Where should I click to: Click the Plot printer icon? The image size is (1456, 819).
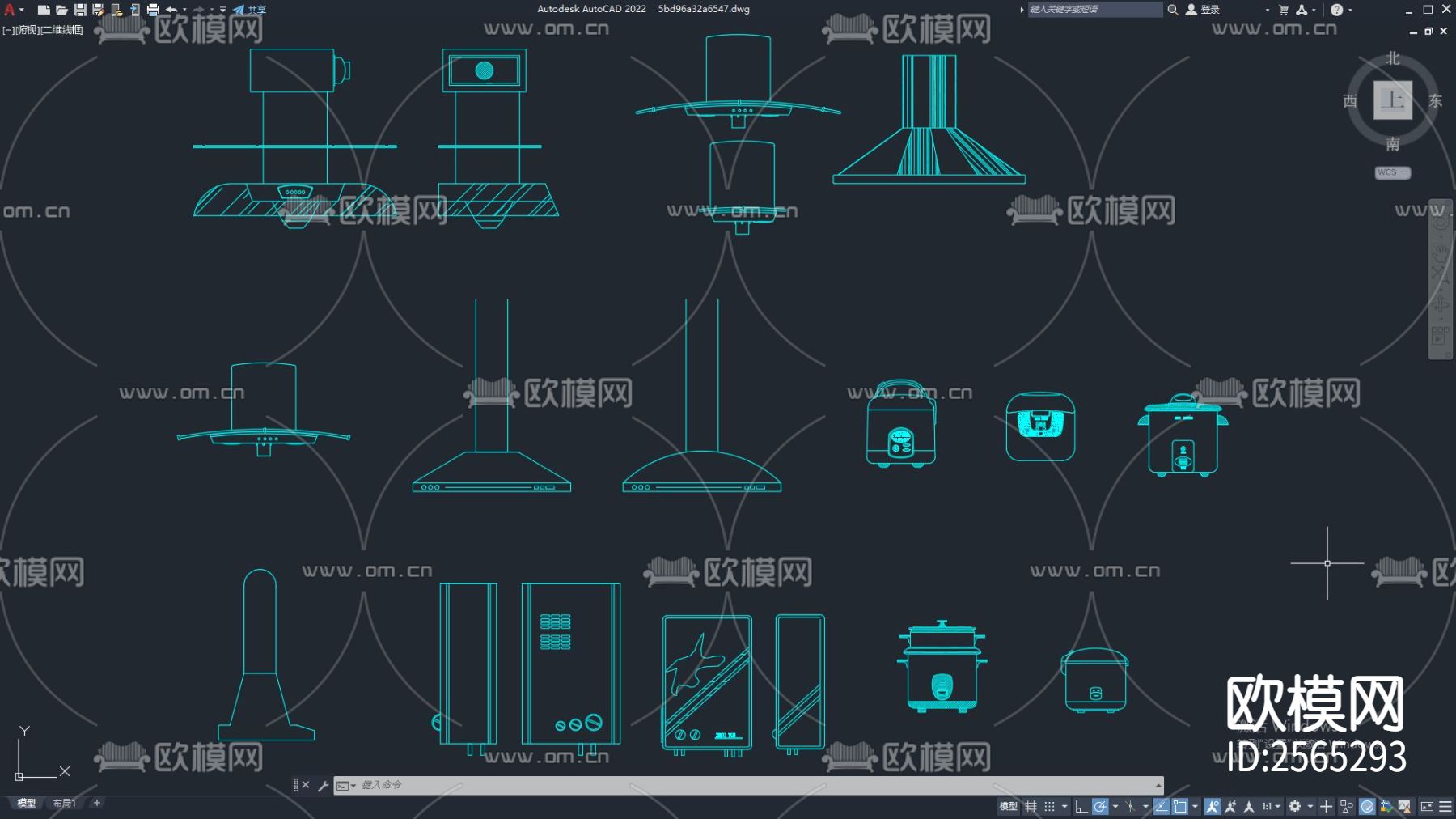153,10
